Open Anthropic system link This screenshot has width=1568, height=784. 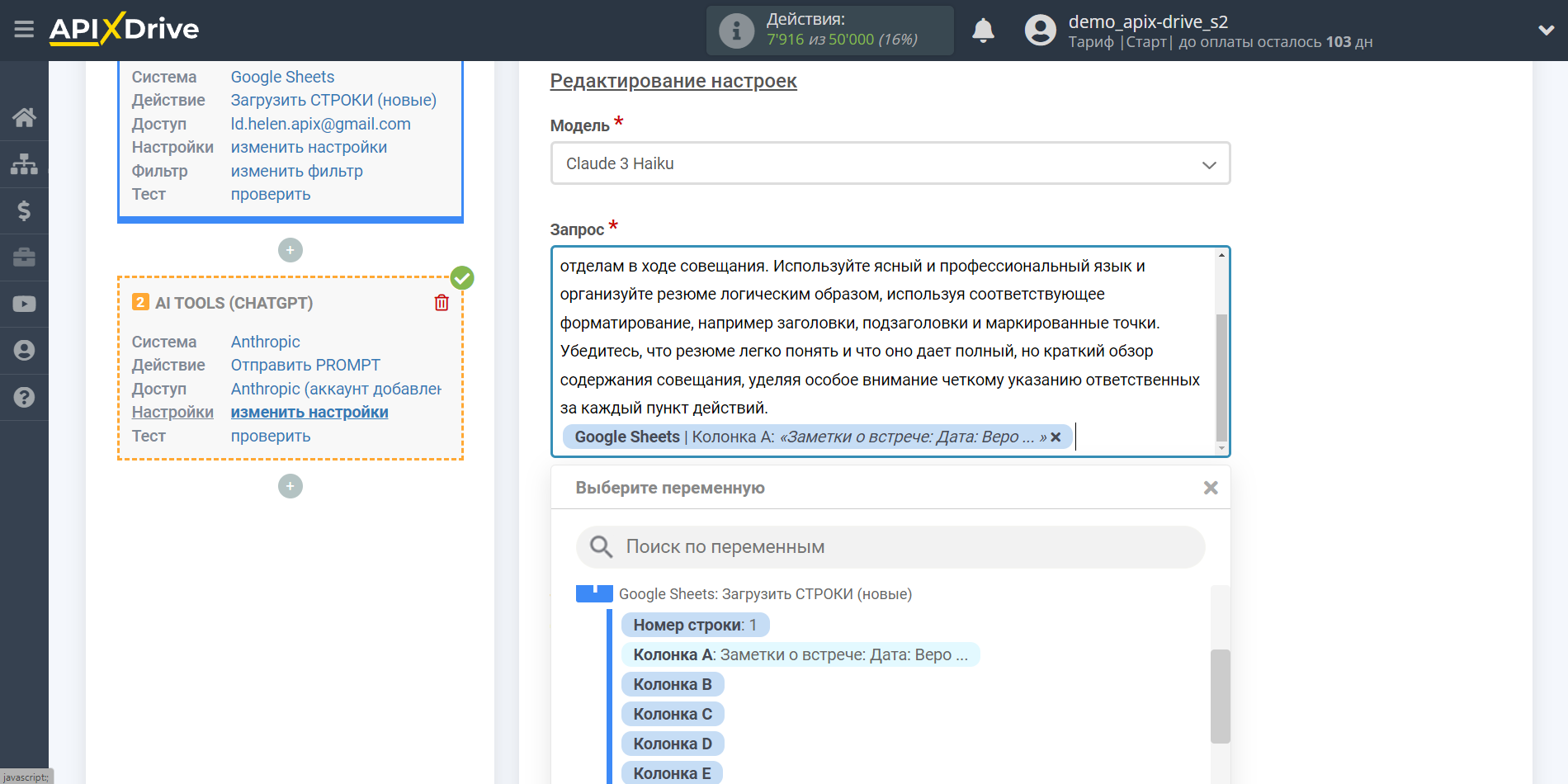(265, 342)
